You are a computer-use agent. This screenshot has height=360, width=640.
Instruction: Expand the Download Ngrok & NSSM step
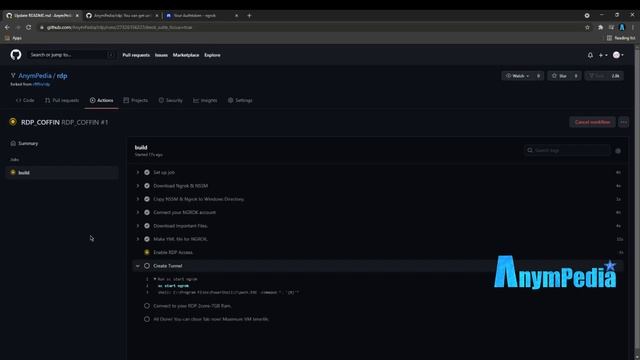pos(138,186)
